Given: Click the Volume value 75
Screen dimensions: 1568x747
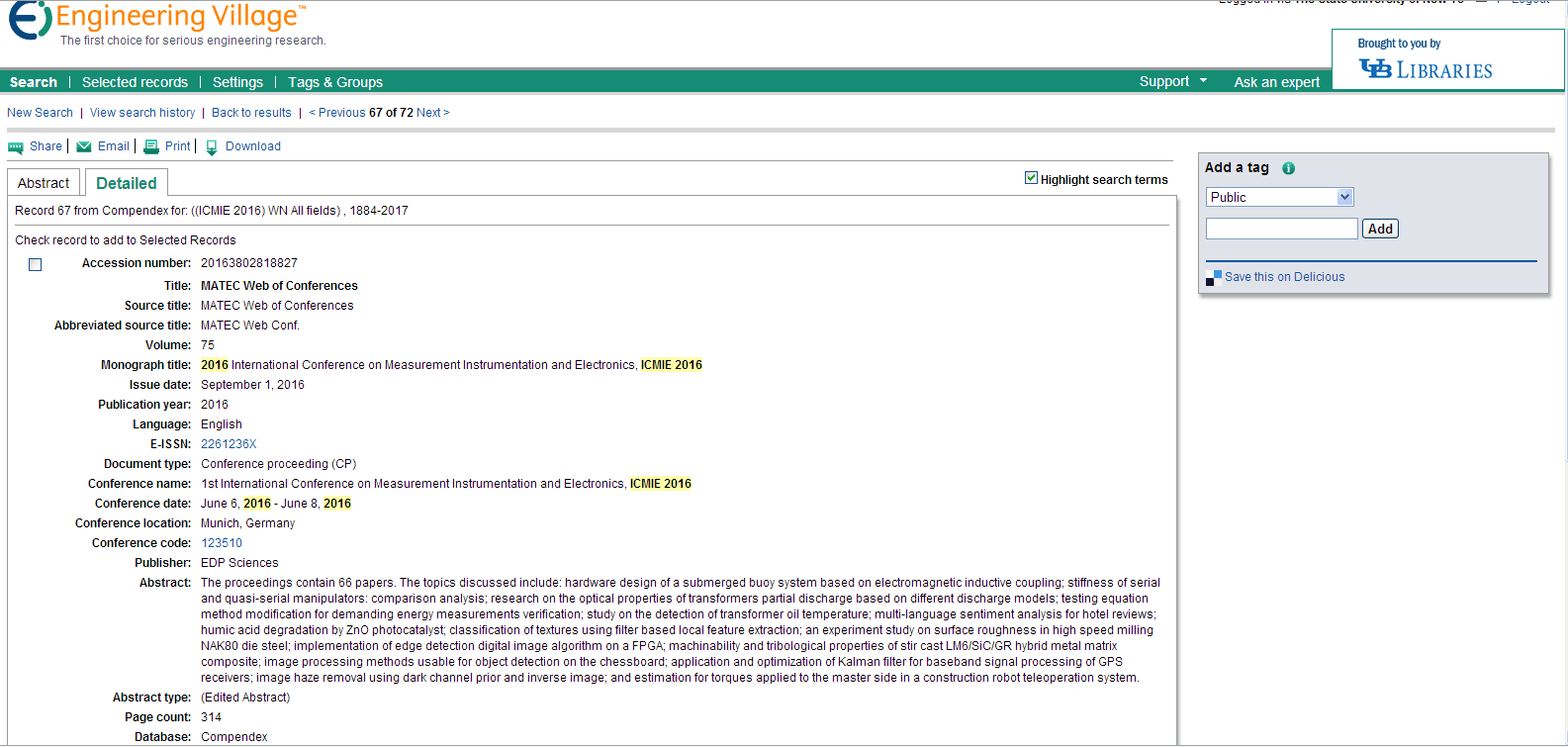Looking at the screenshot, I should coord(208,345).
